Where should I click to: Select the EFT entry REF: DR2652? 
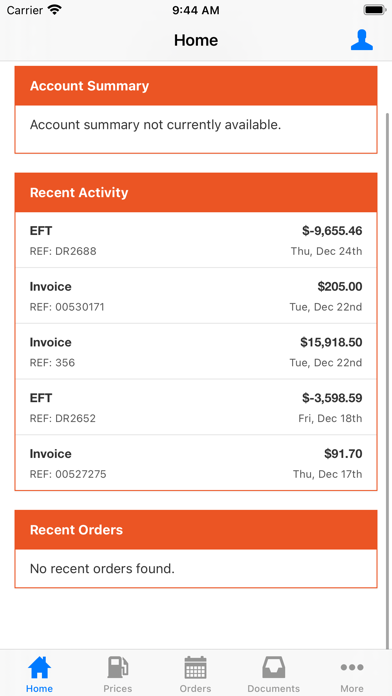coord(196,407)
